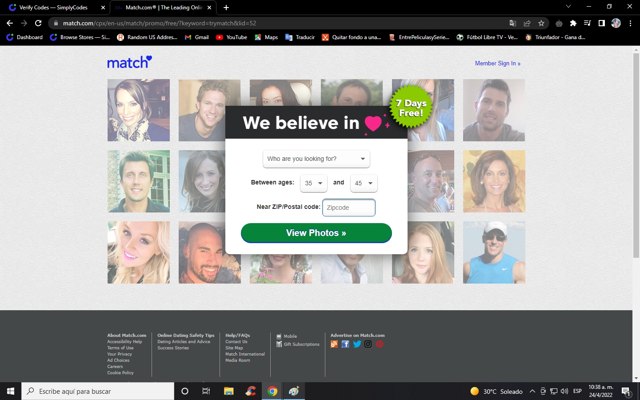
Task: Open the Gmail bookmark
Action: click(197, 37)
